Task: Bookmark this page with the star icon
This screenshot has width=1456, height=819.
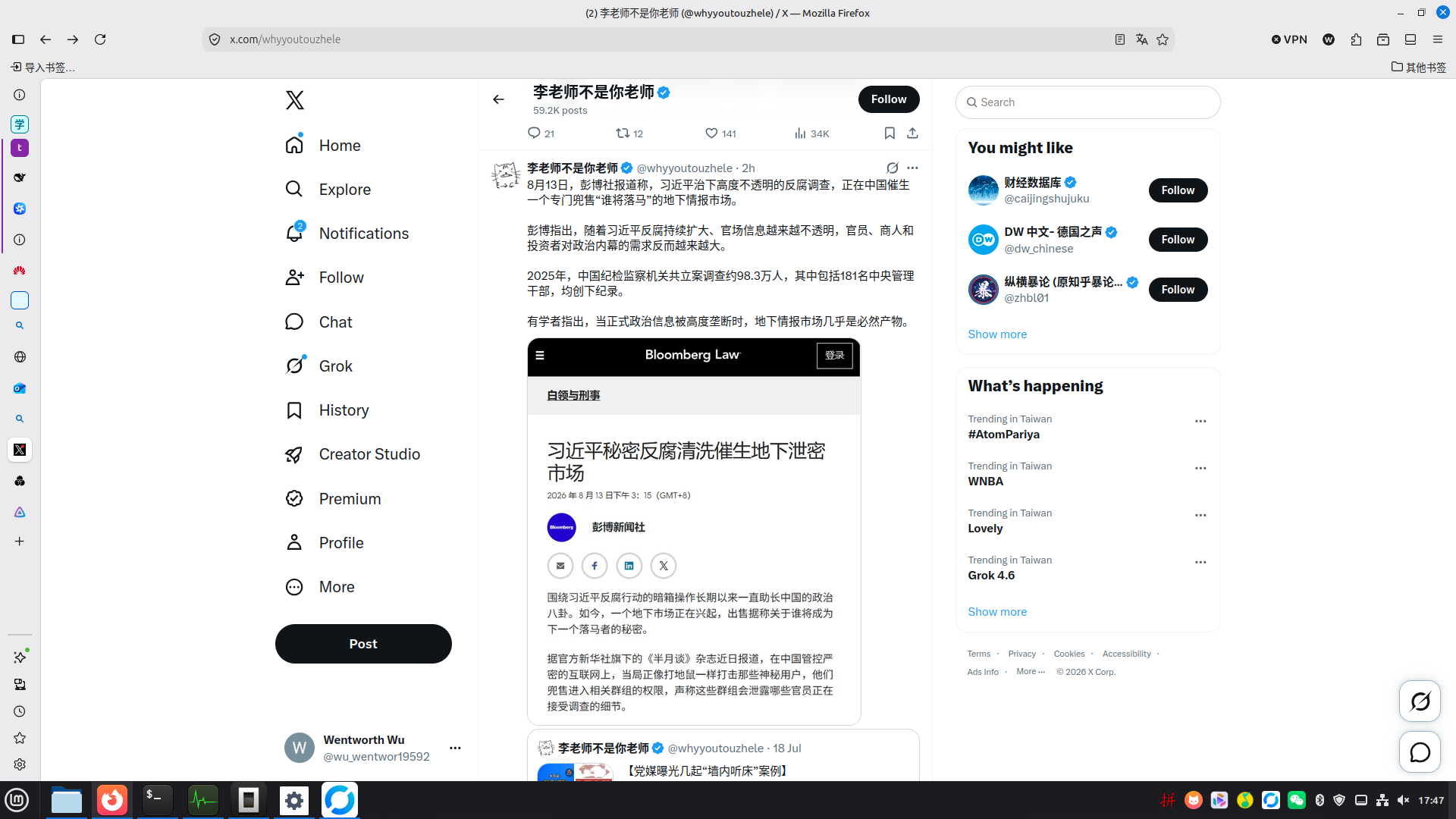Action: 1163,39
